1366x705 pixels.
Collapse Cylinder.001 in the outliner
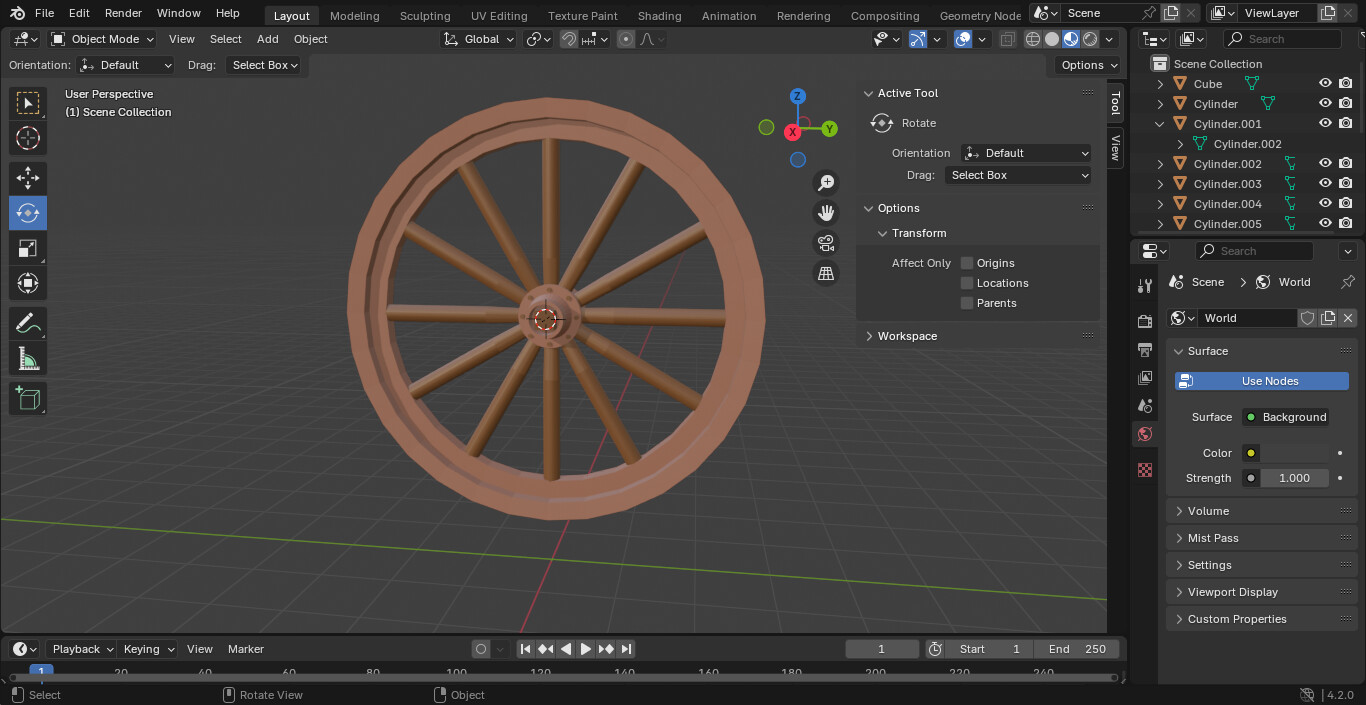1159,123
